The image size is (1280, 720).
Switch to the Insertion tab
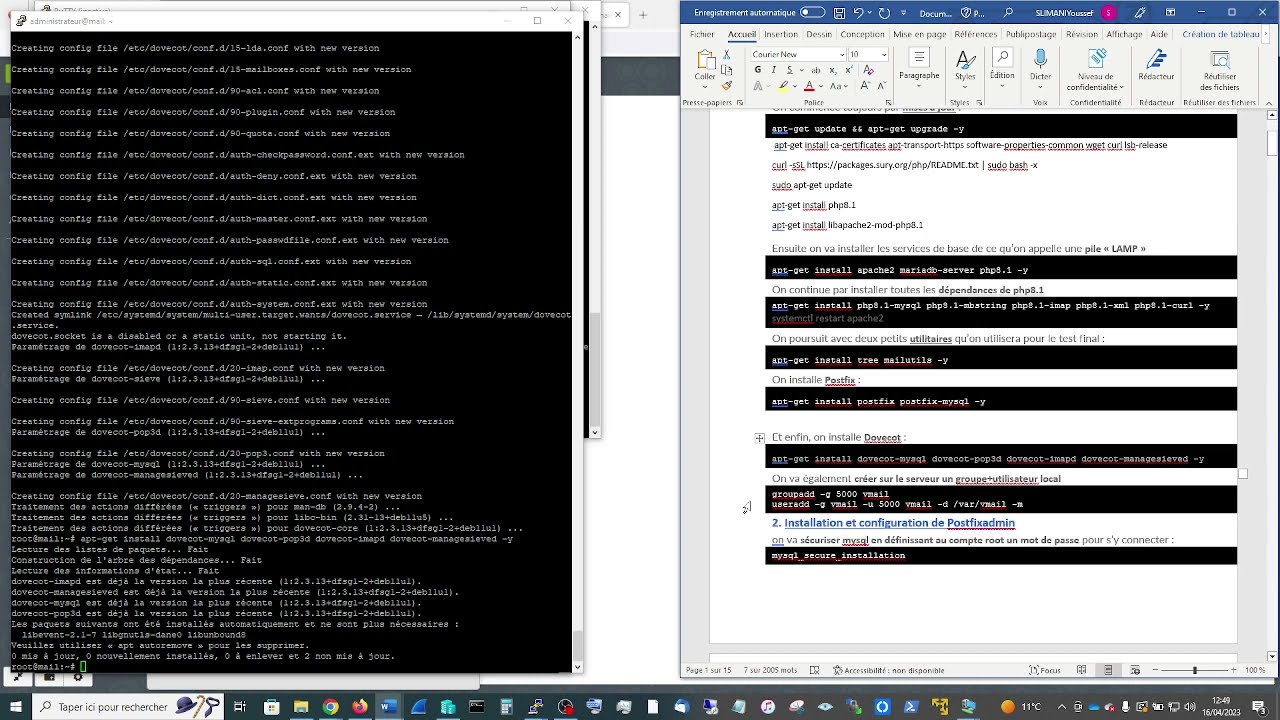[781, 34]
